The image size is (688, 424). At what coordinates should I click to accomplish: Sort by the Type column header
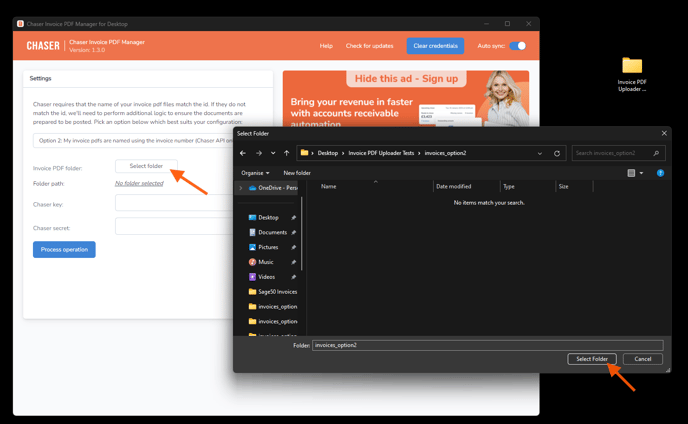click(509, 187)
